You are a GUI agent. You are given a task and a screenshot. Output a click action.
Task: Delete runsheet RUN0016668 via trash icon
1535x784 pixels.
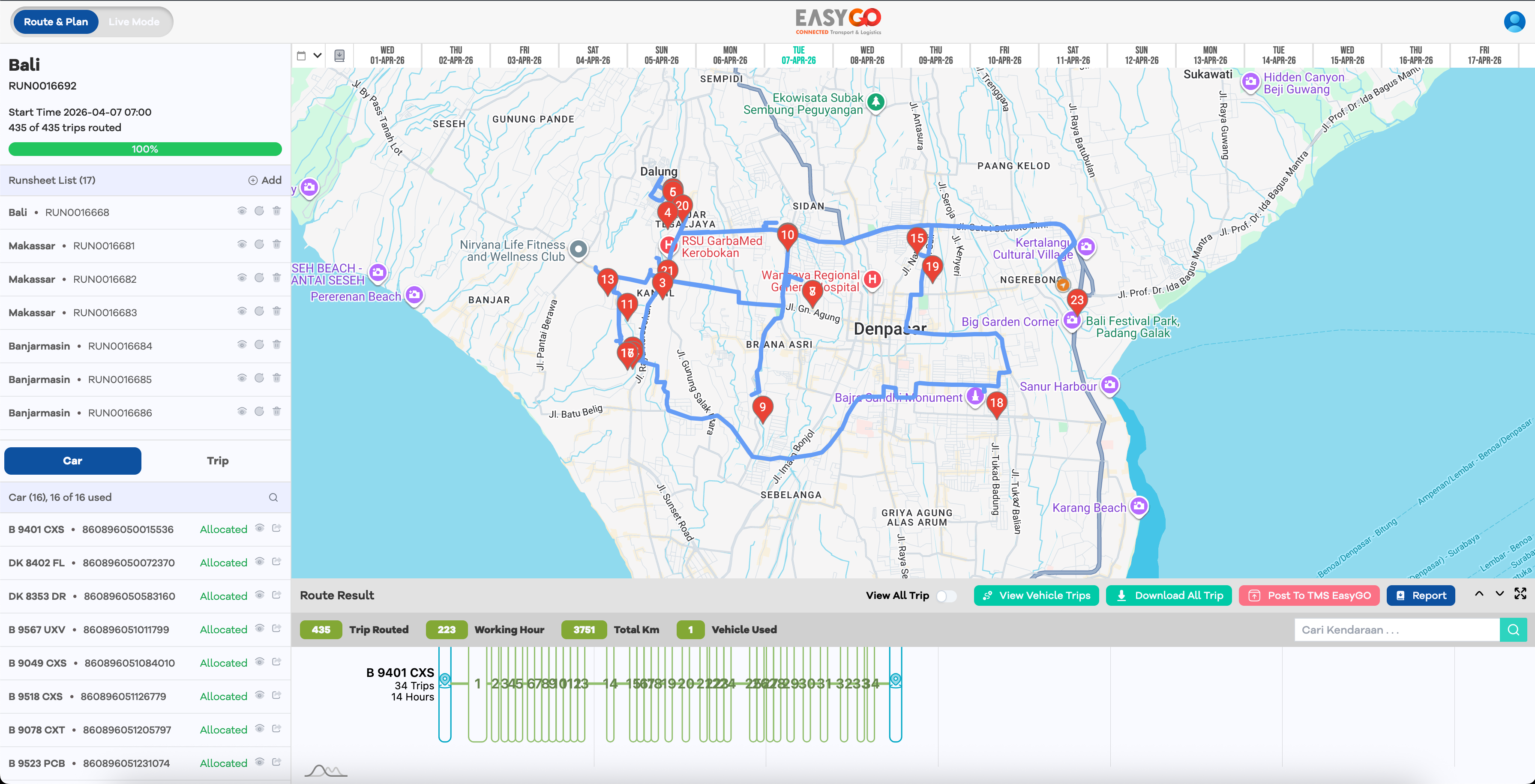click(276, 212)
